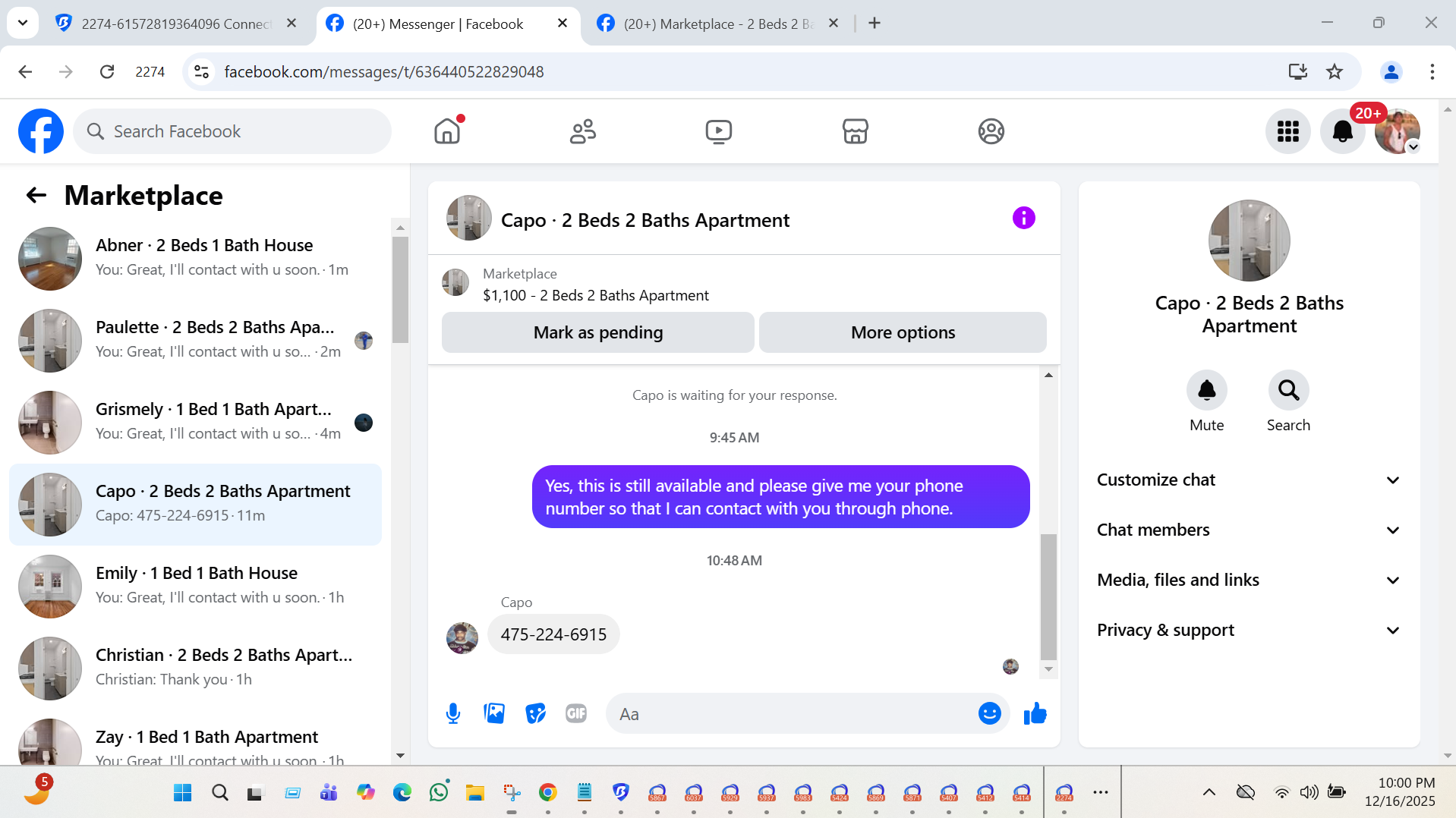Image resolution: width=1456 pixels, height=818 pixels.
Task: Go back with the Marketplace back arrow
Action: pyautogui.click(x=36, y=196)
